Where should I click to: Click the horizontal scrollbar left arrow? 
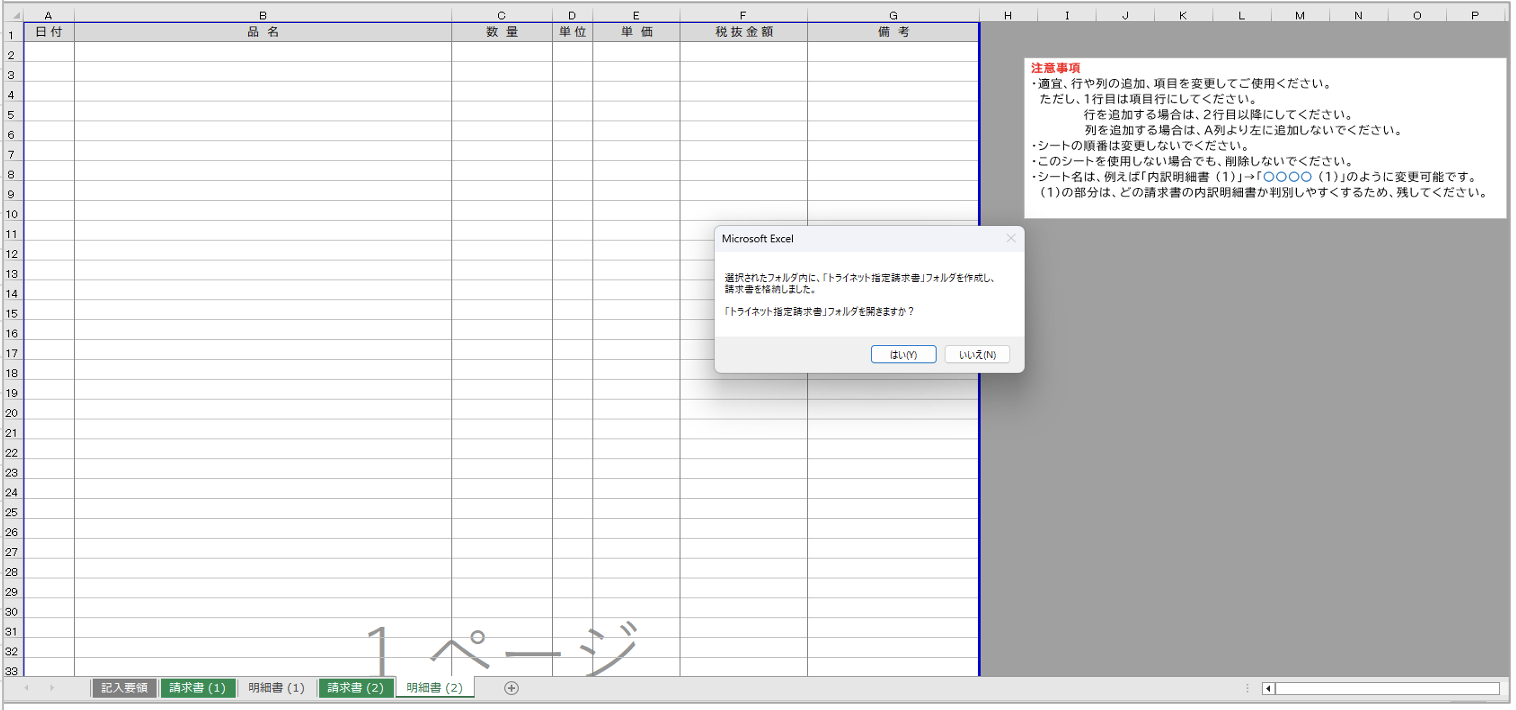pyautogui.click(x=1268, y=688)
